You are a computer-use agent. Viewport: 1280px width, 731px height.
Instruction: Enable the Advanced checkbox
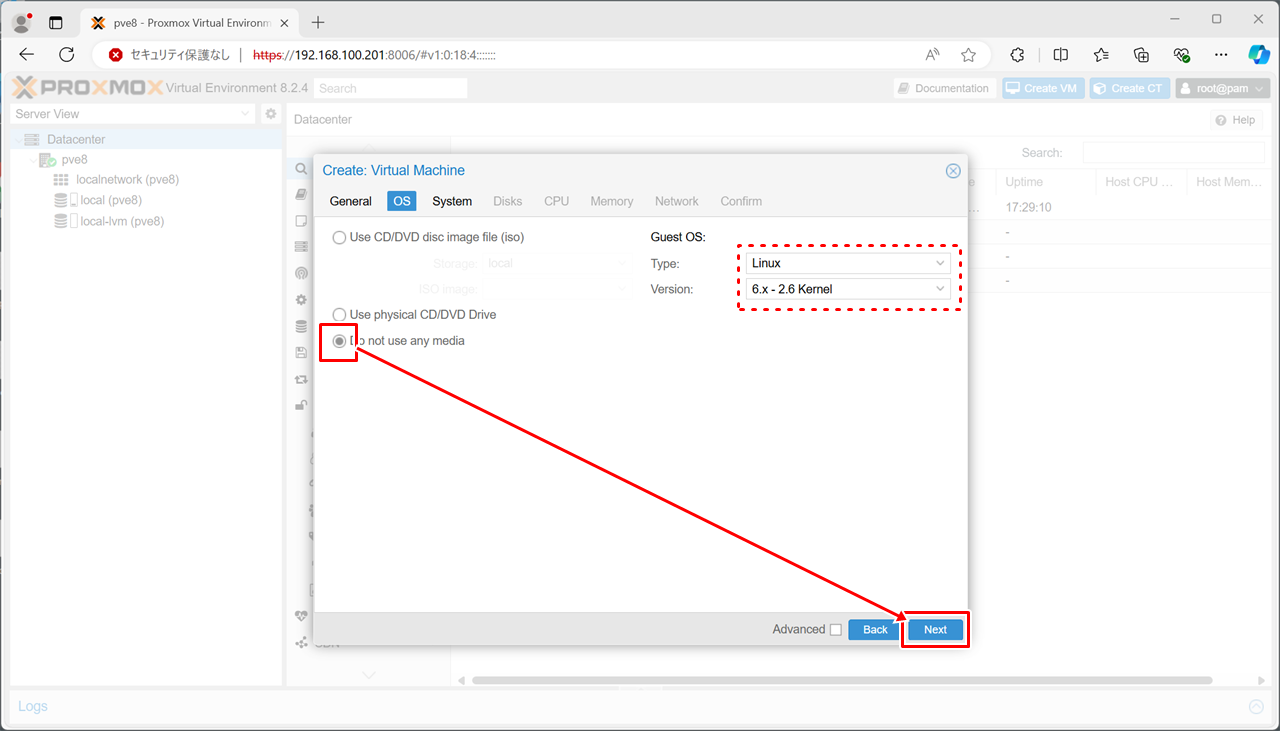click(835, 630)
